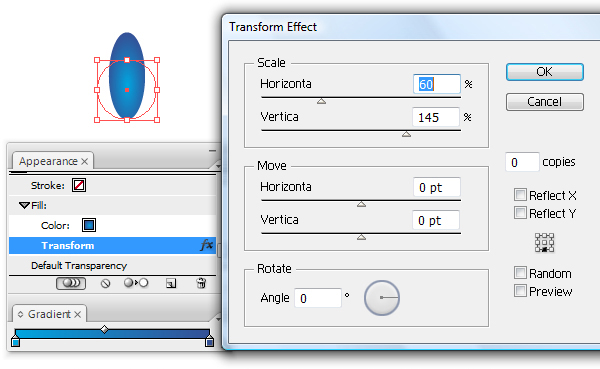Screen dimensions: 600x369
Task: Click the Duplicate Selected Item icon
Action: 171,283
